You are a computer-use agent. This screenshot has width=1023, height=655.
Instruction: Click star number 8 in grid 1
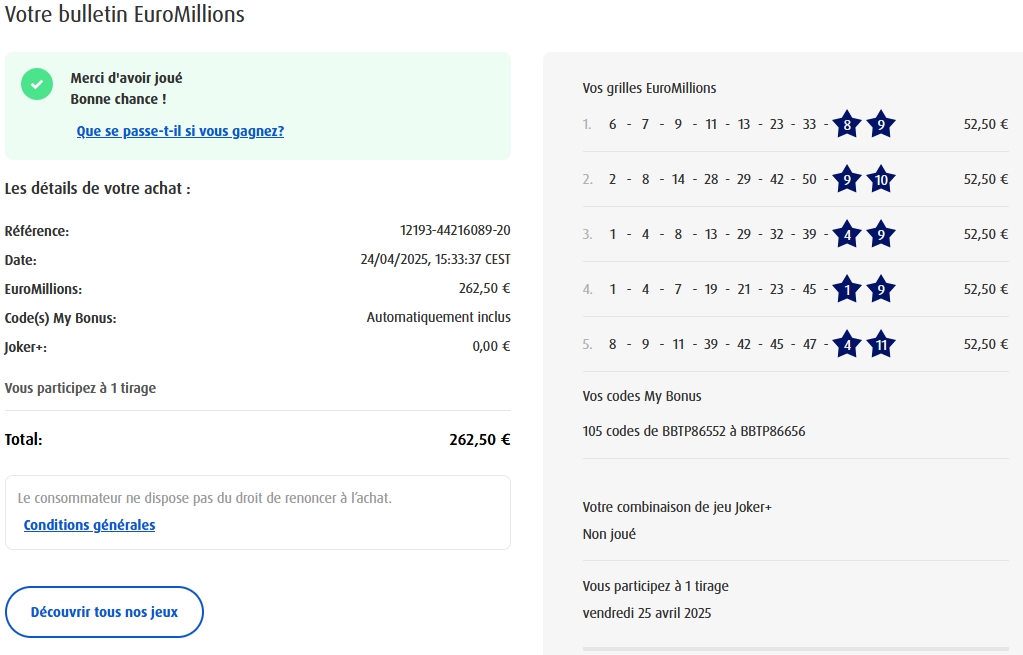coord(847,125)
